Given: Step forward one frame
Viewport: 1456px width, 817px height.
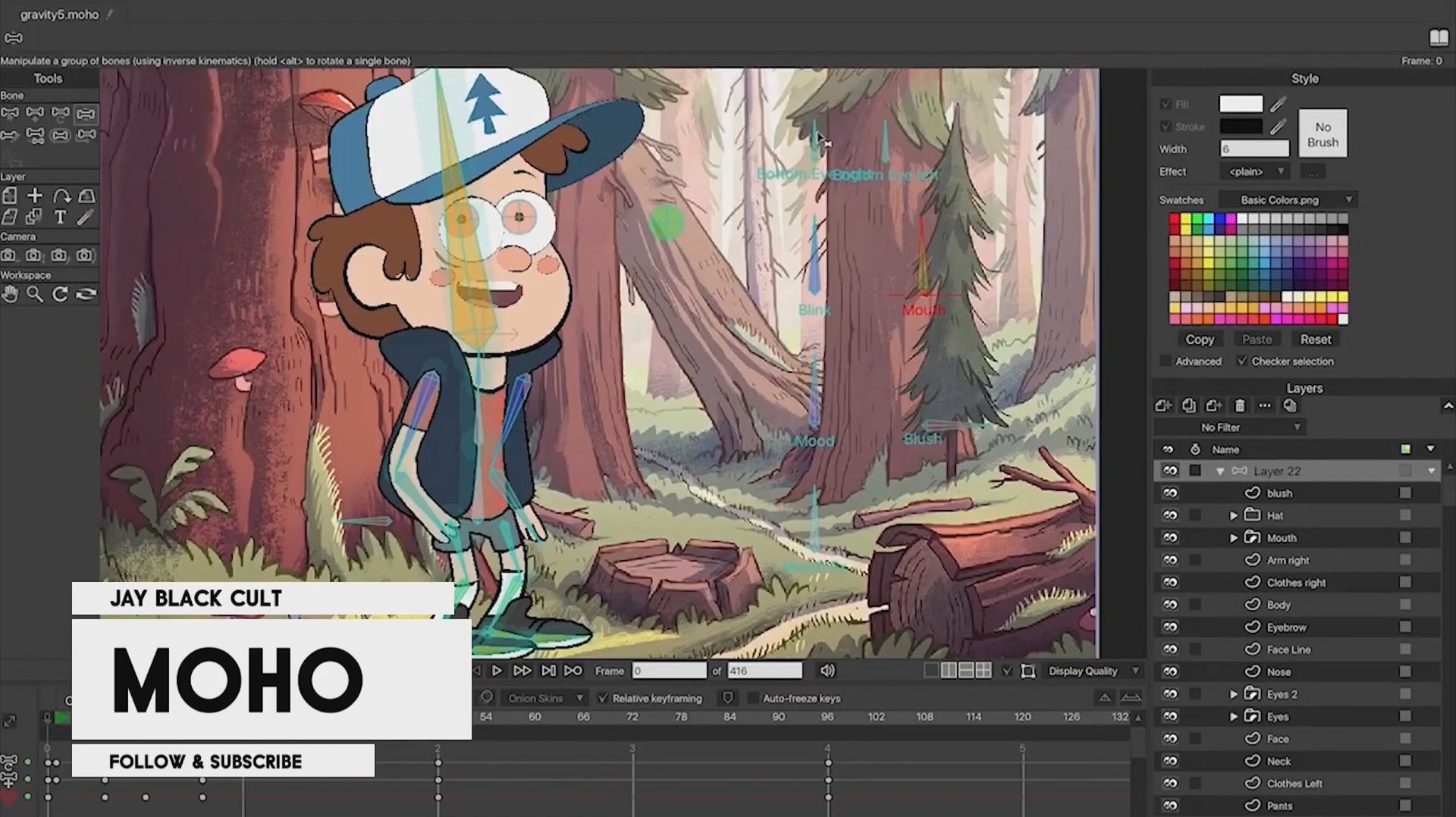Looking at the screenshot, I should pos(522,671).
